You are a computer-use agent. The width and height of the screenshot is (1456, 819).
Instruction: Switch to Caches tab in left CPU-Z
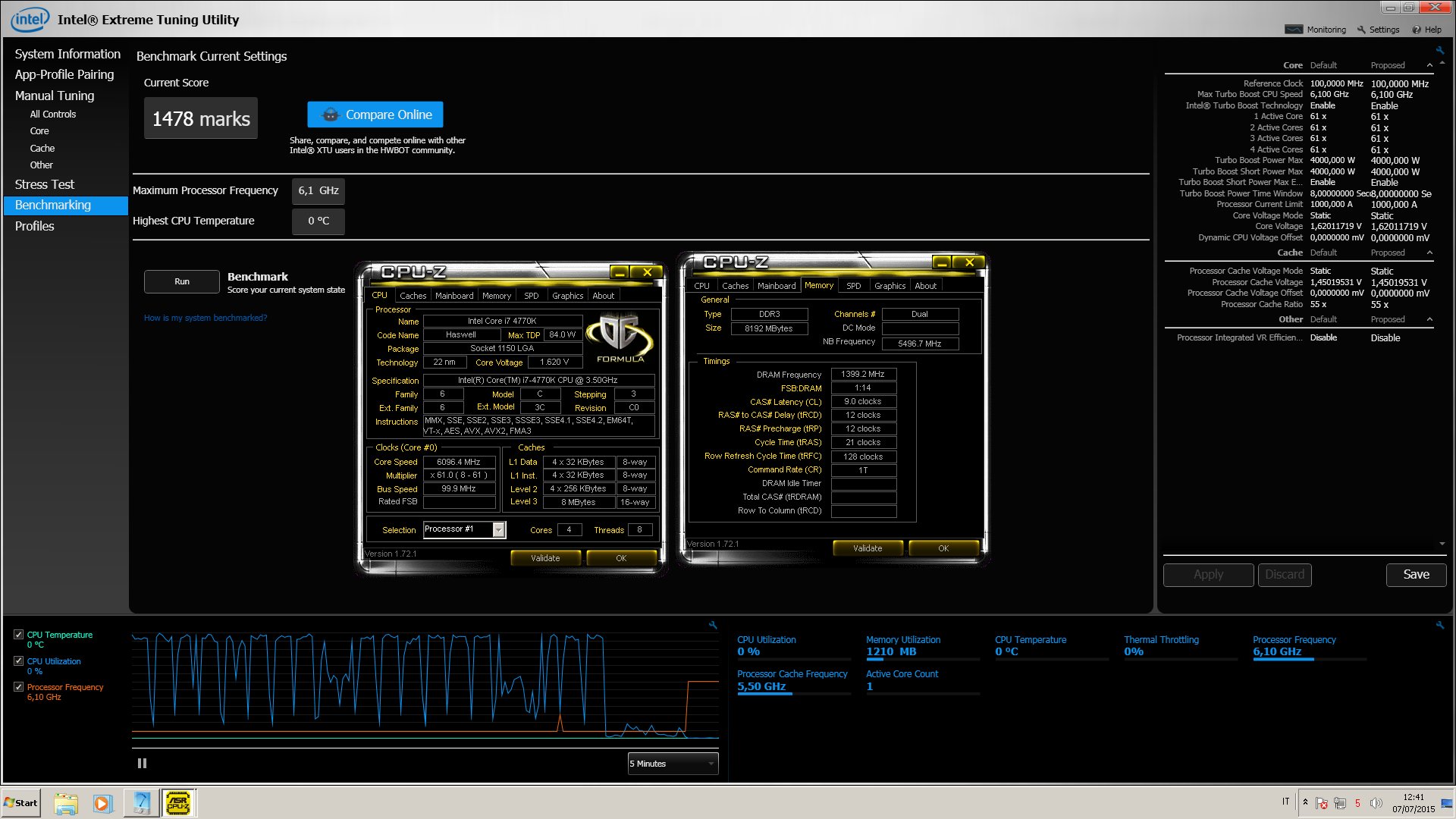coord(413,296)
